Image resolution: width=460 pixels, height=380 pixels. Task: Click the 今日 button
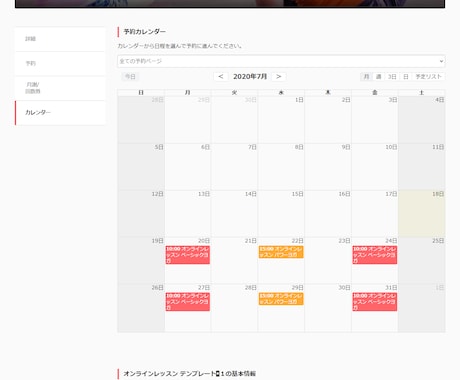coord(130,77)
